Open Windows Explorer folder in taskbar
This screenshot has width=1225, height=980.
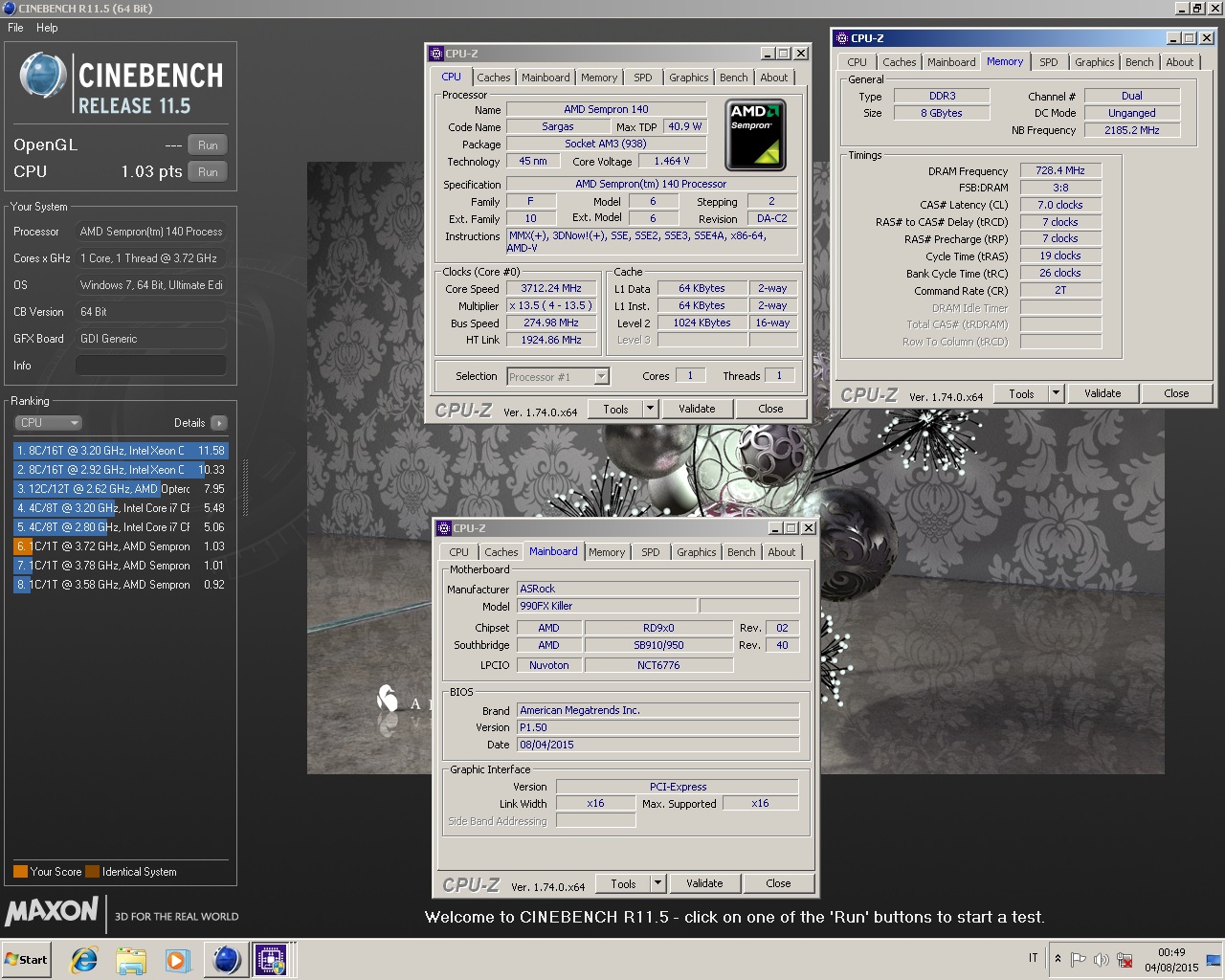(x=131, y=960)
